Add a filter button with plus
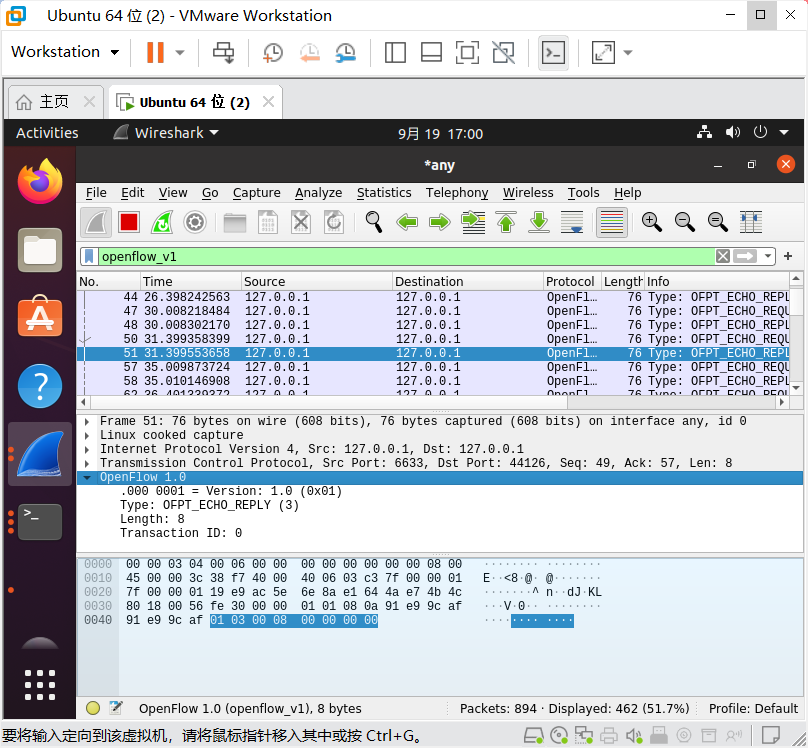 point(788,256)
